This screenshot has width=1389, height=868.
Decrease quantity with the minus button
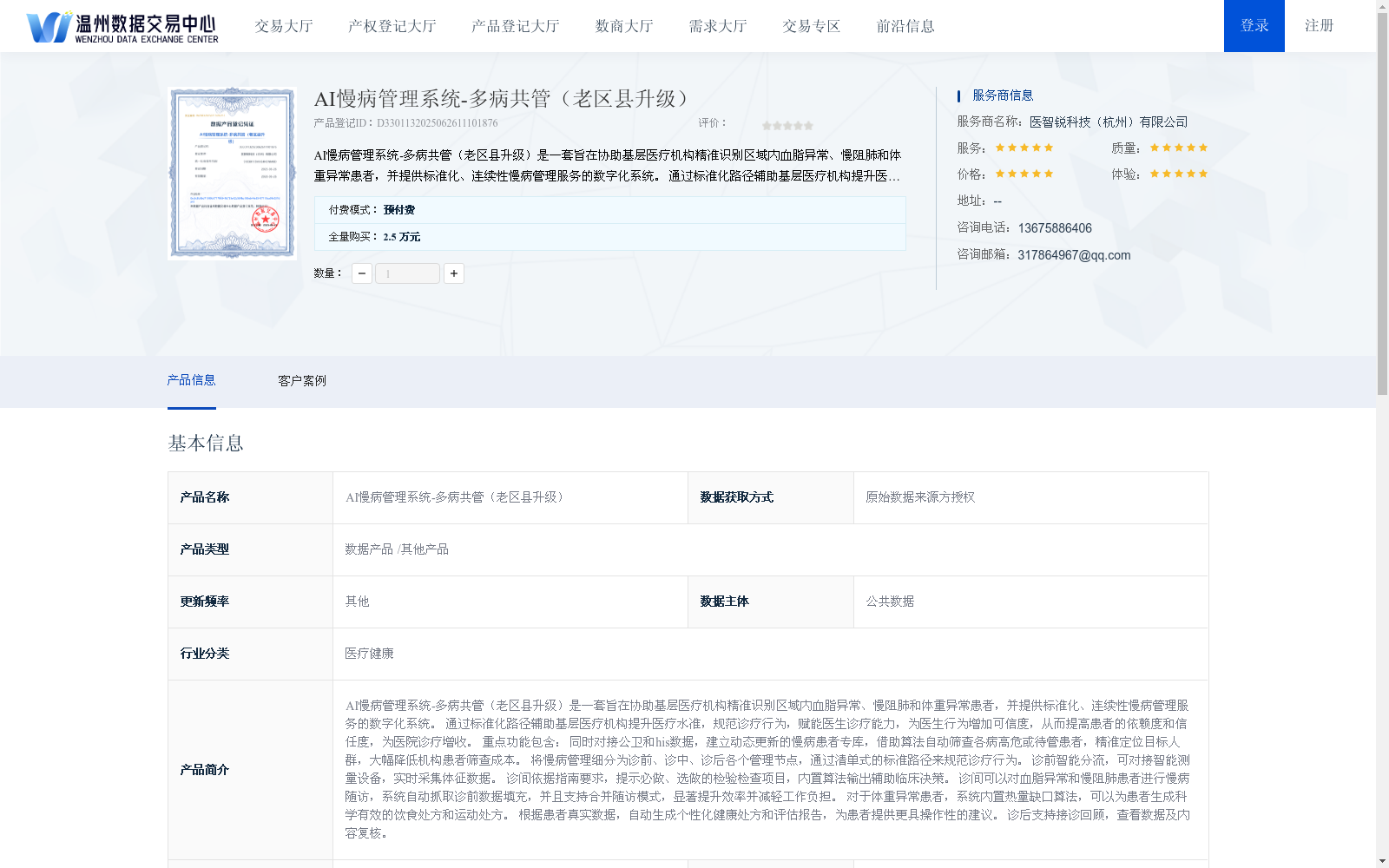[x=362, y=273]
